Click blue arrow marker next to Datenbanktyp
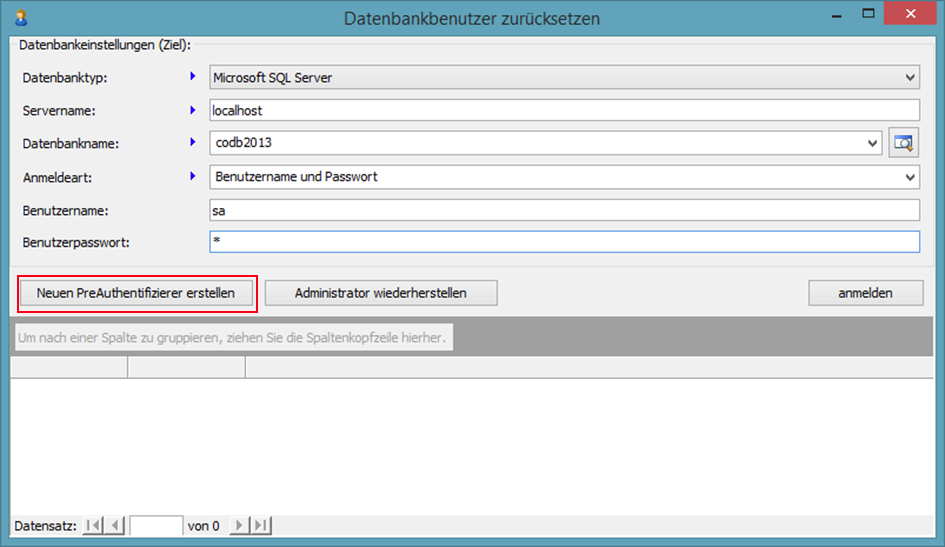945x547 pixels. (x=193, y=76)
